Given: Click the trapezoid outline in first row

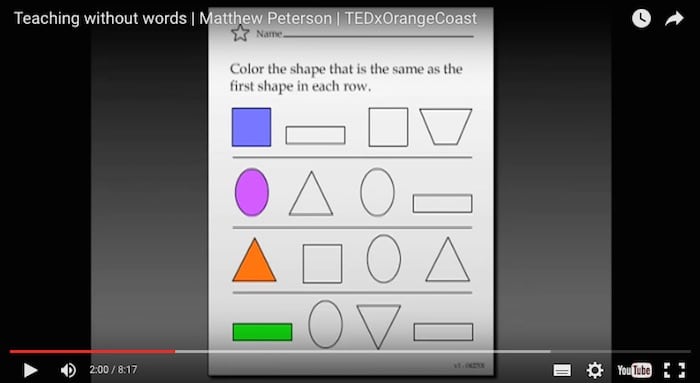Looking at the screenshot, I should (x=446, y=126).
